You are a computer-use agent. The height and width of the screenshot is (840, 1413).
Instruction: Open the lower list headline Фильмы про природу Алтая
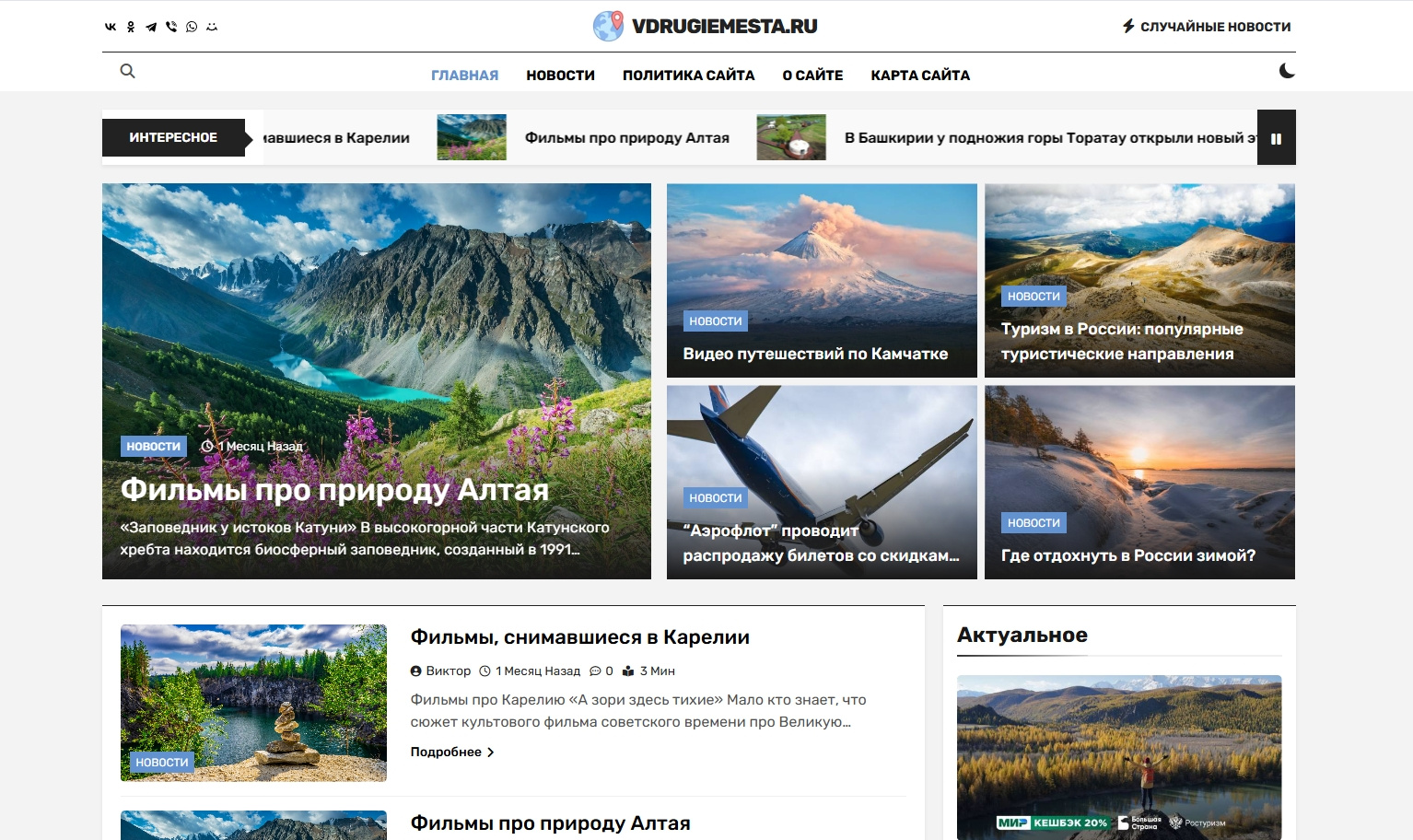pyautogui.click(x=550, y=823)
